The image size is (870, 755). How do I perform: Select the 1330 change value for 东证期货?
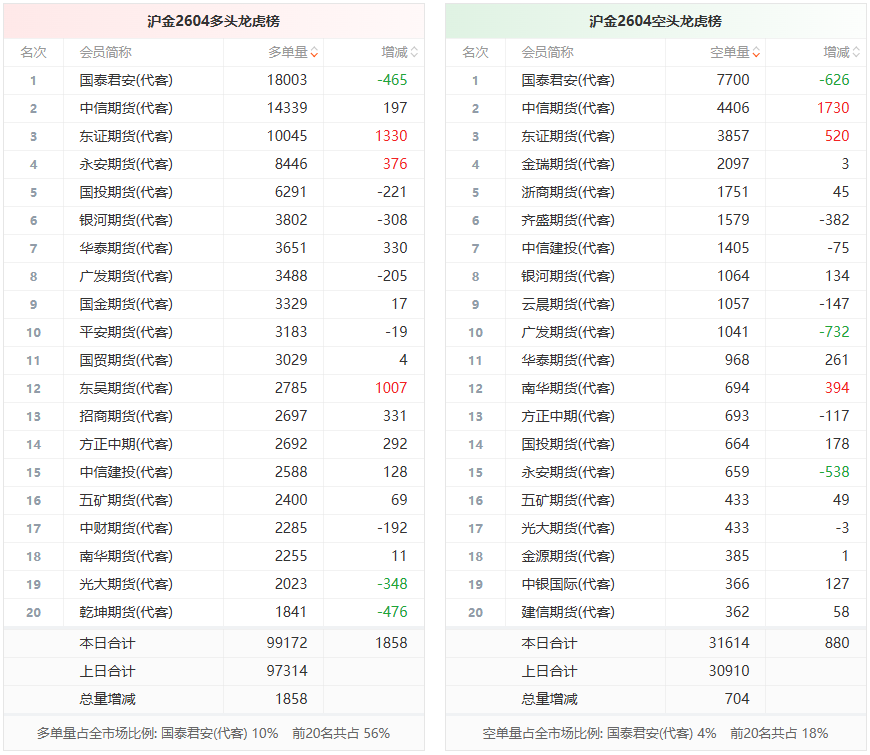tap(391, 136)
